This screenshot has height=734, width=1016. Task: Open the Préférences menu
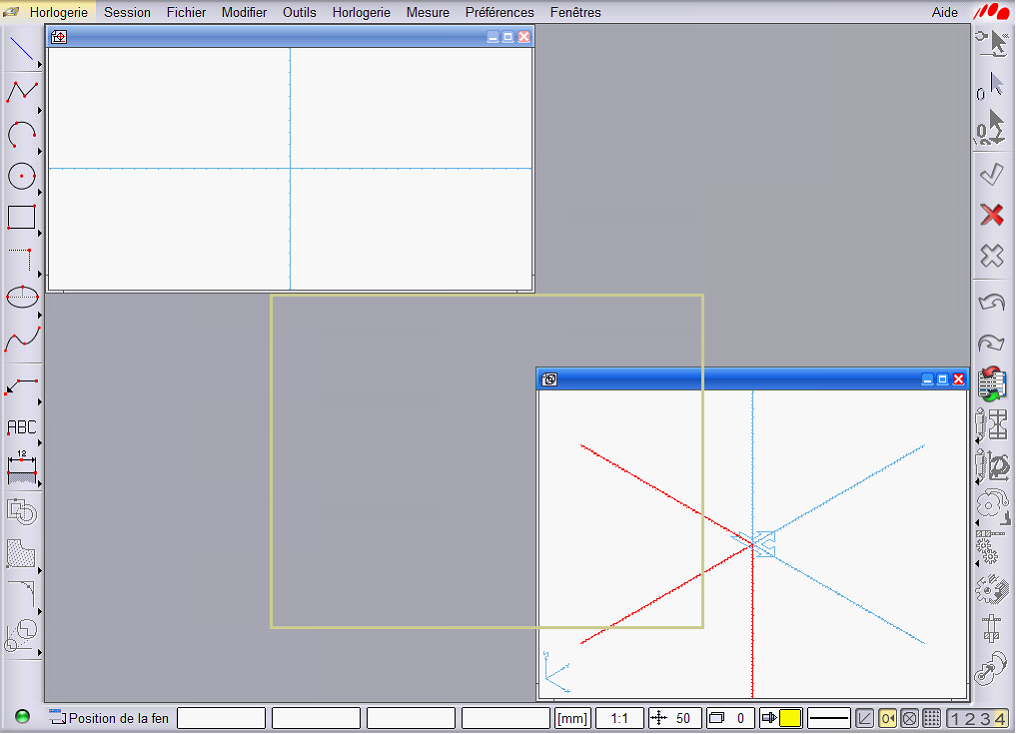click(x=499, y=12)
